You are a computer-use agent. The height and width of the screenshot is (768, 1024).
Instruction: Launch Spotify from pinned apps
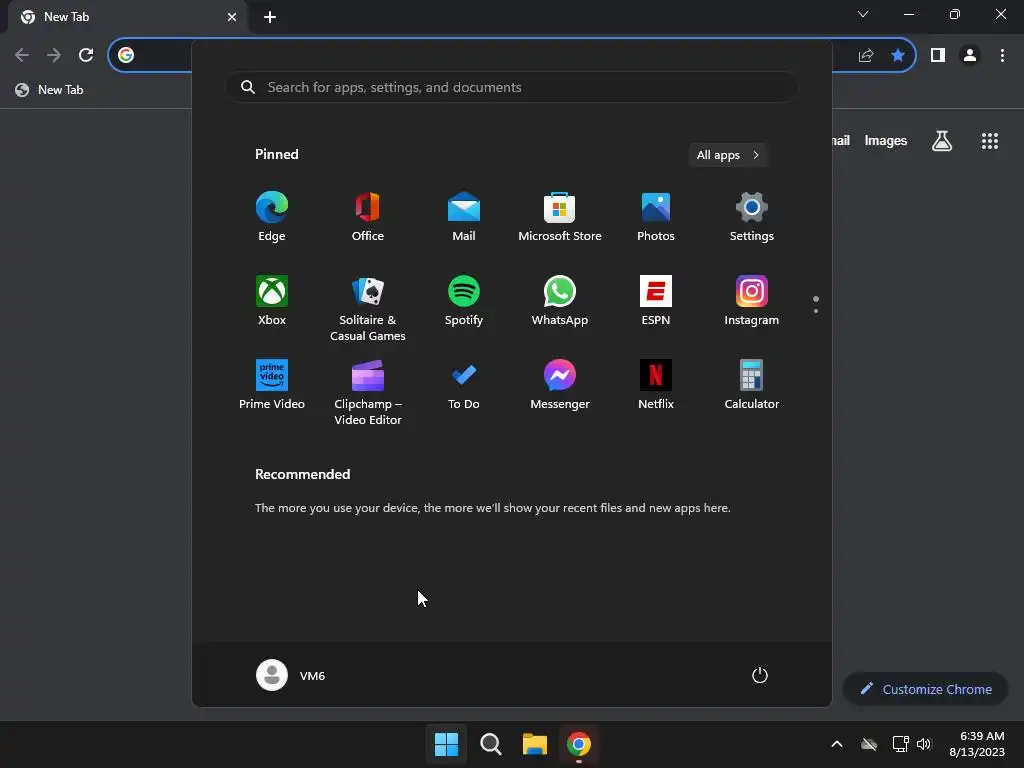tap(464, 300)
